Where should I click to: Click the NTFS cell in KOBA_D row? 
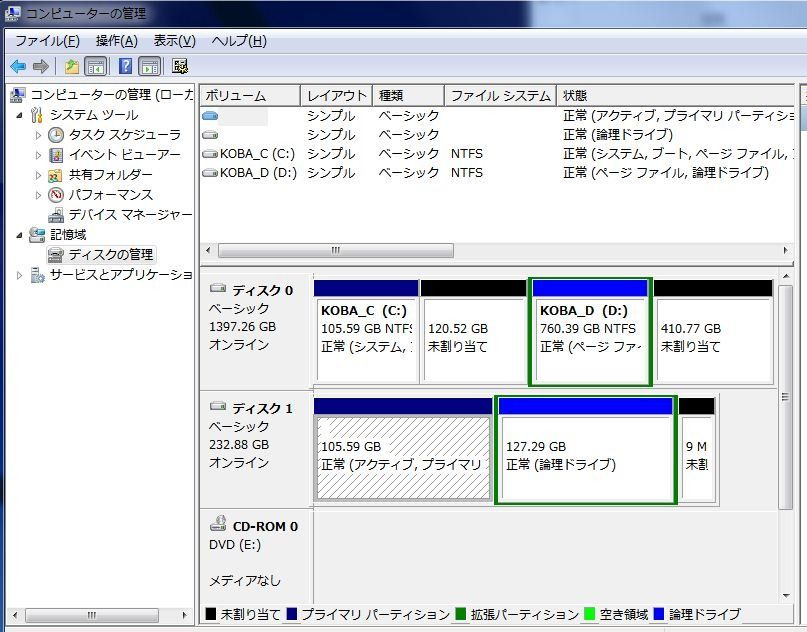[467, 173]
